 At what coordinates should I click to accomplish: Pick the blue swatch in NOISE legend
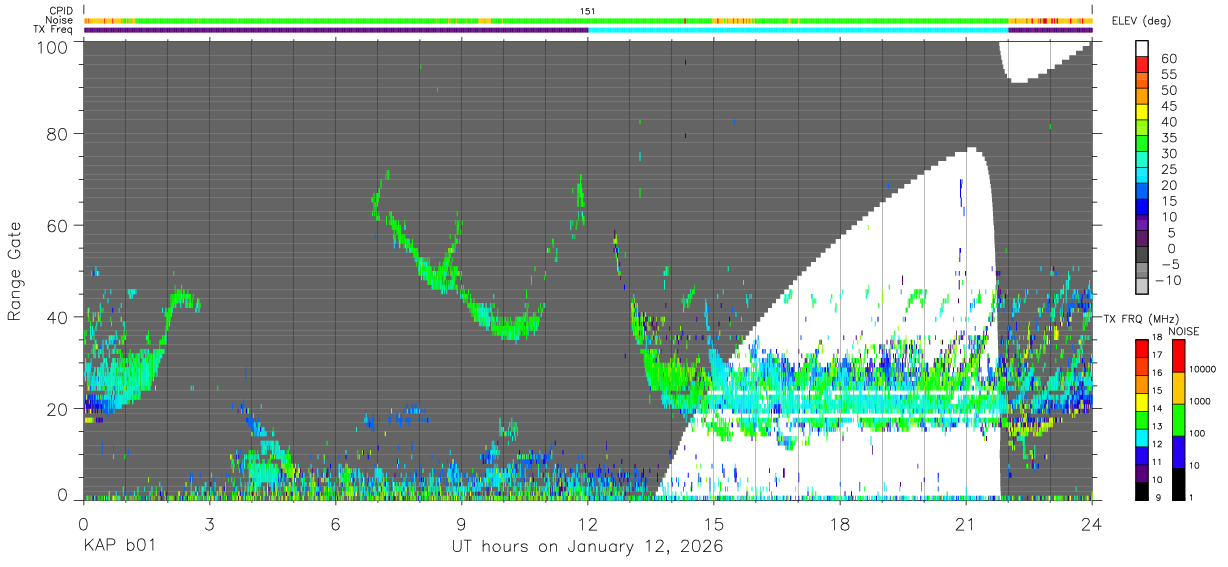pyautogui.click(x=1179, y=451)
